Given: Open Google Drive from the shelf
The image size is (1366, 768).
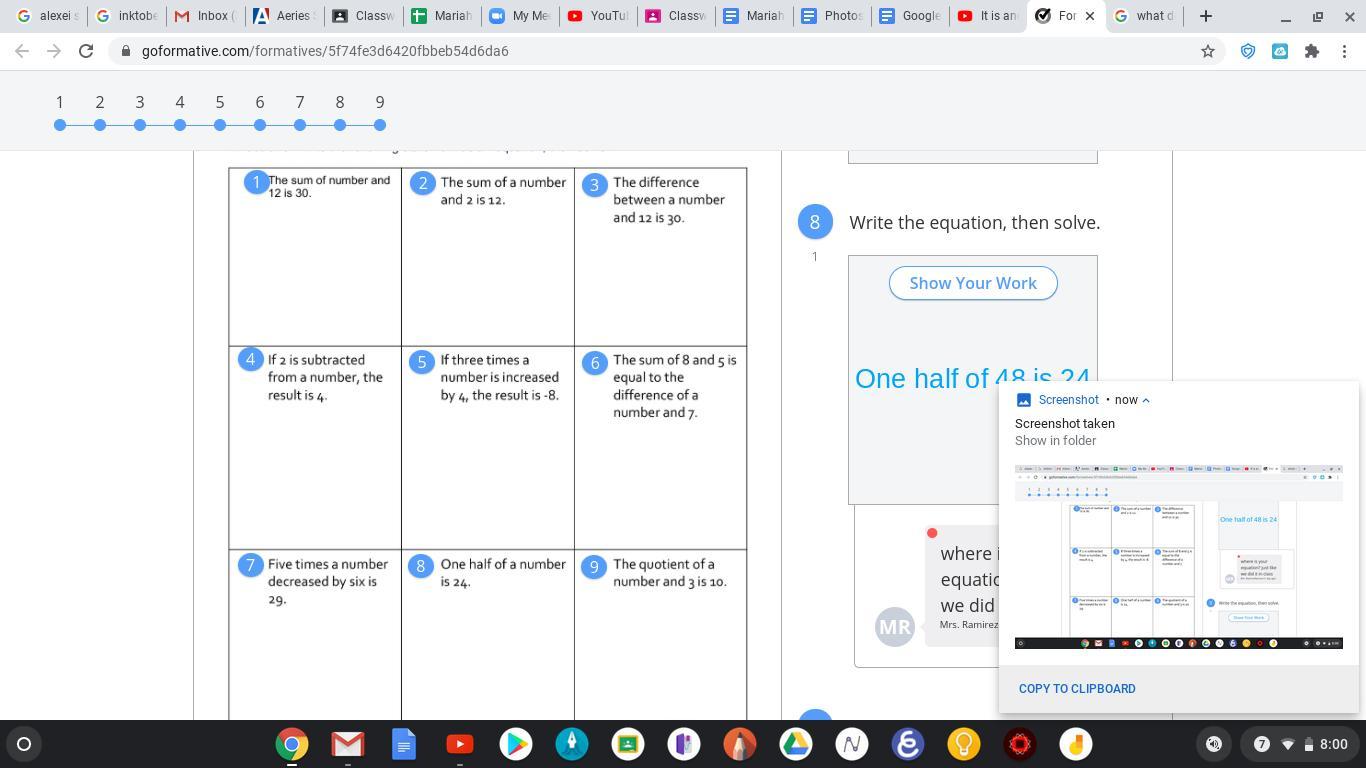Looking at the screenshot, I should pyautogui.click(x=796, y=744).
